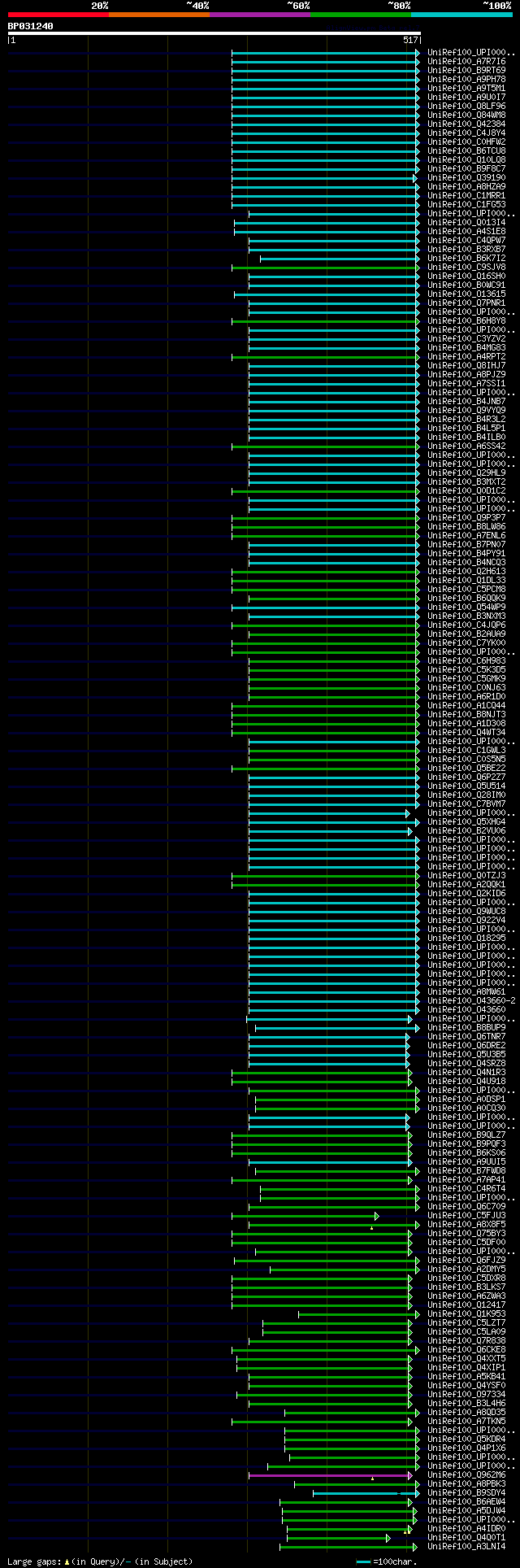Select the UniRef100_A3LNI4 entry

(466, 1547)
